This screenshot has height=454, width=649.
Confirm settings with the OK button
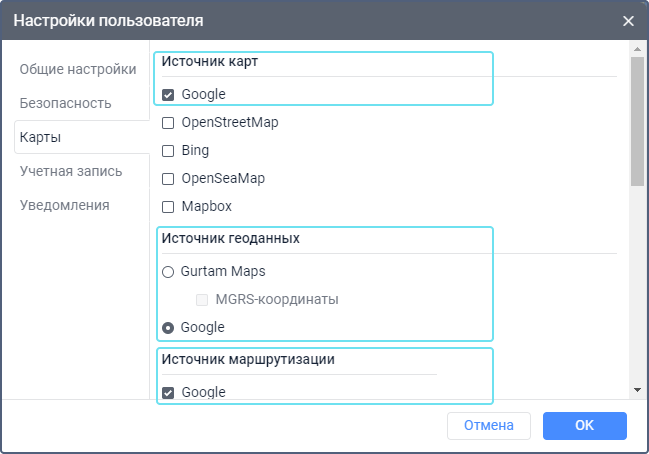(x=584, y=426)
